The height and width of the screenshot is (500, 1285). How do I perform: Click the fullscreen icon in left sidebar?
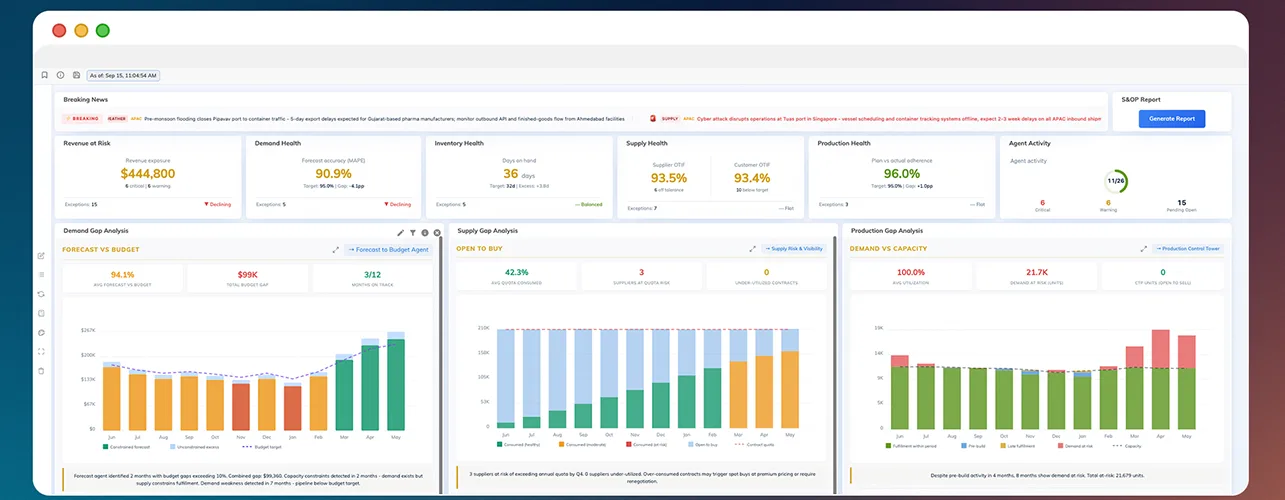point(41,351)
